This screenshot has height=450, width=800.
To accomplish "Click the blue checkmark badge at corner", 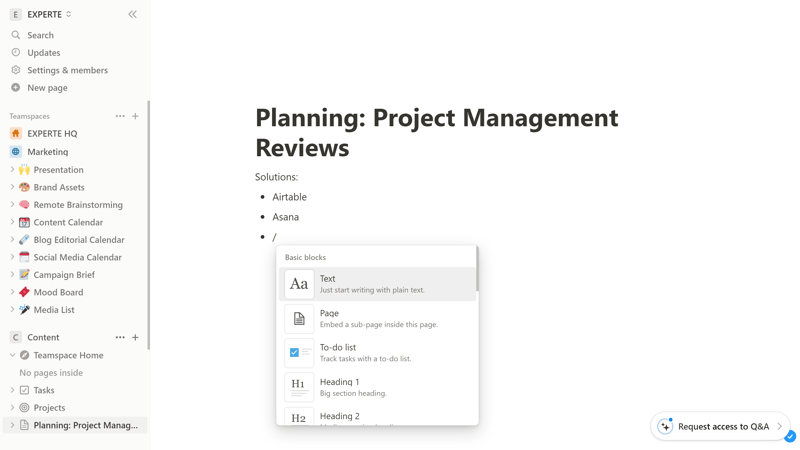I will click(790, 436).
